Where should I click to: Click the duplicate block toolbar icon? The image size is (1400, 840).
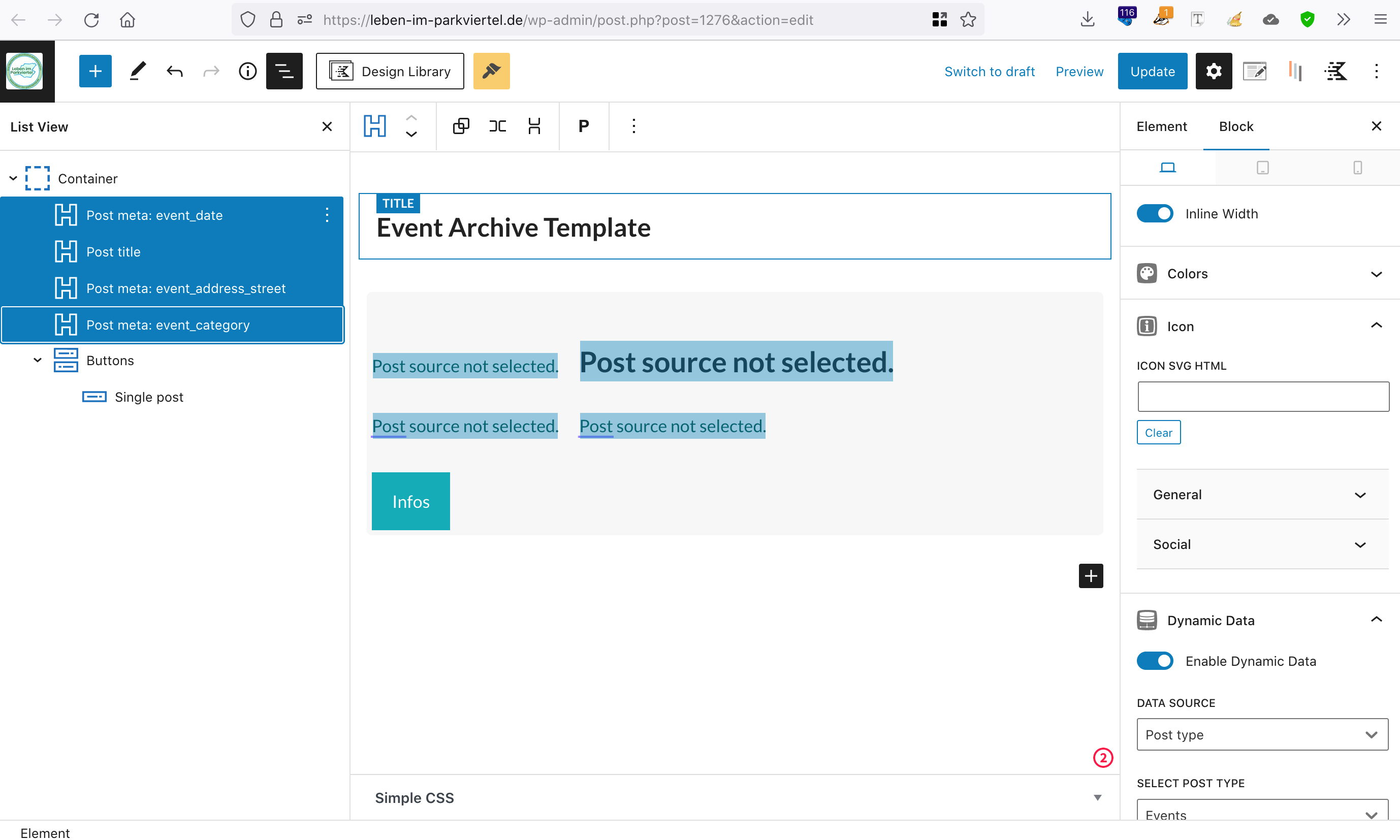pos(461,126)
